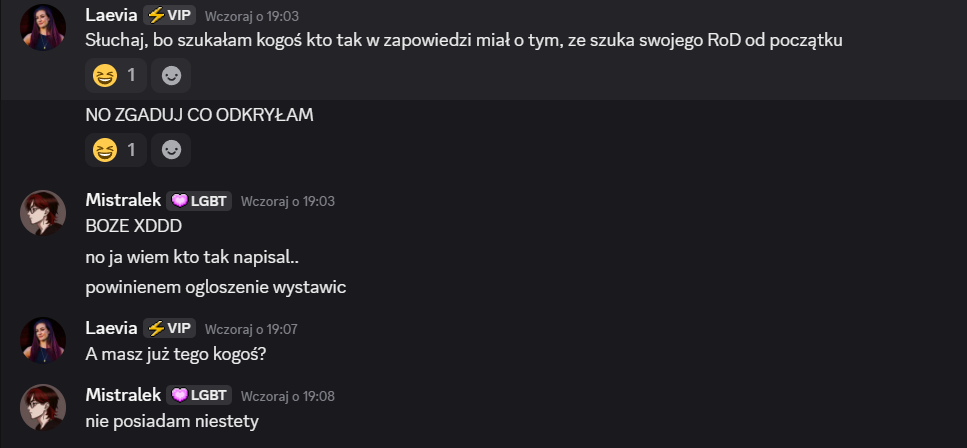Click the LGBT heart badge at 19:03
967x448 pixels.
click(x=199, y=201)
